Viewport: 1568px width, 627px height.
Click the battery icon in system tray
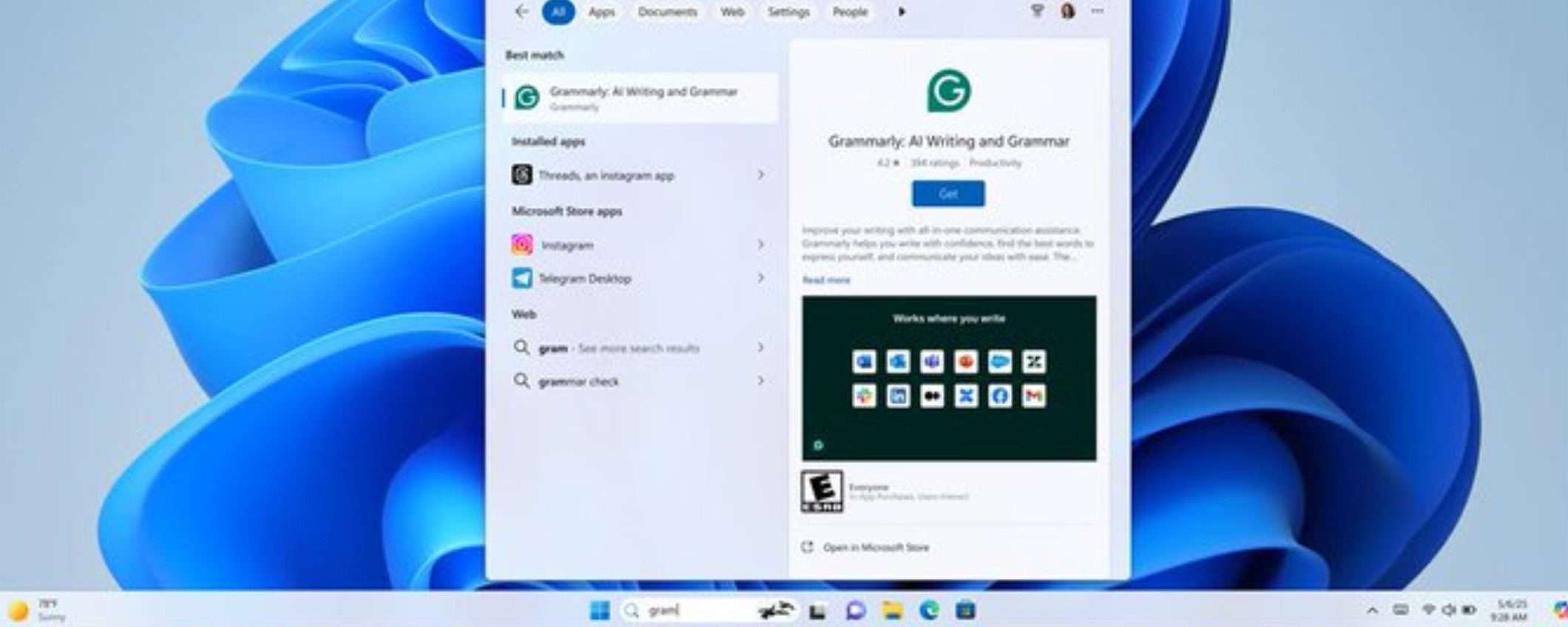pyautogui.click(x=1469, y=610)
